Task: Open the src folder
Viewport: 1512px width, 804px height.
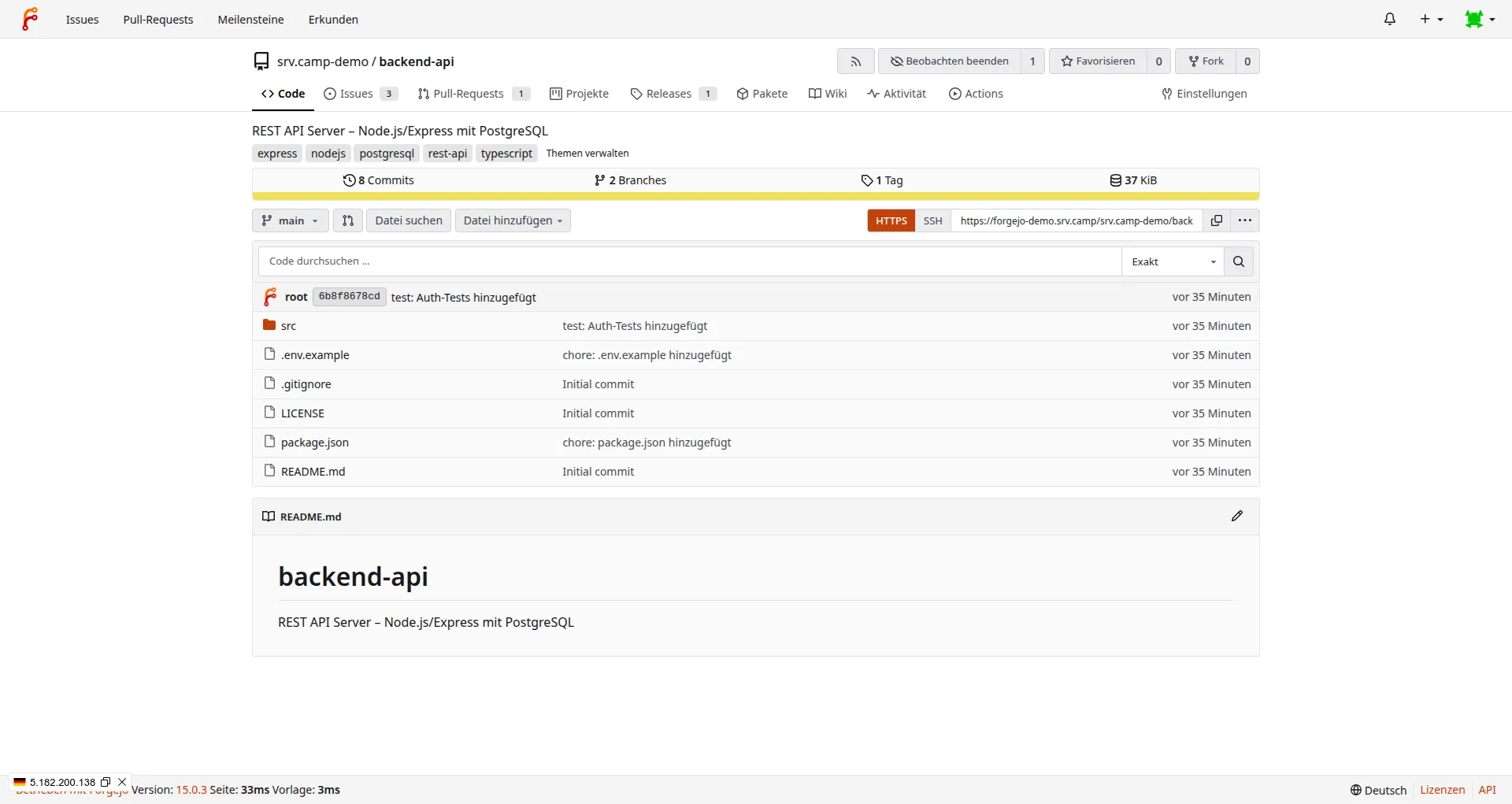Action: (288, 326)
